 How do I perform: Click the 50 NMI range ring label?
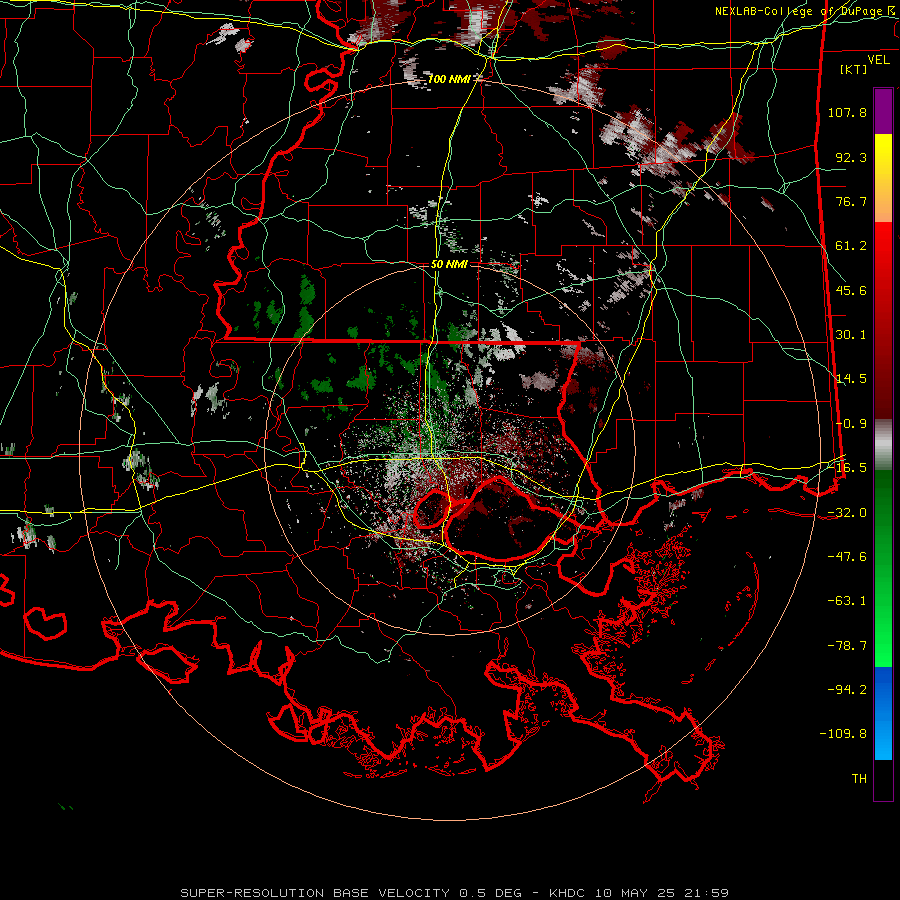tap(449, 264)
